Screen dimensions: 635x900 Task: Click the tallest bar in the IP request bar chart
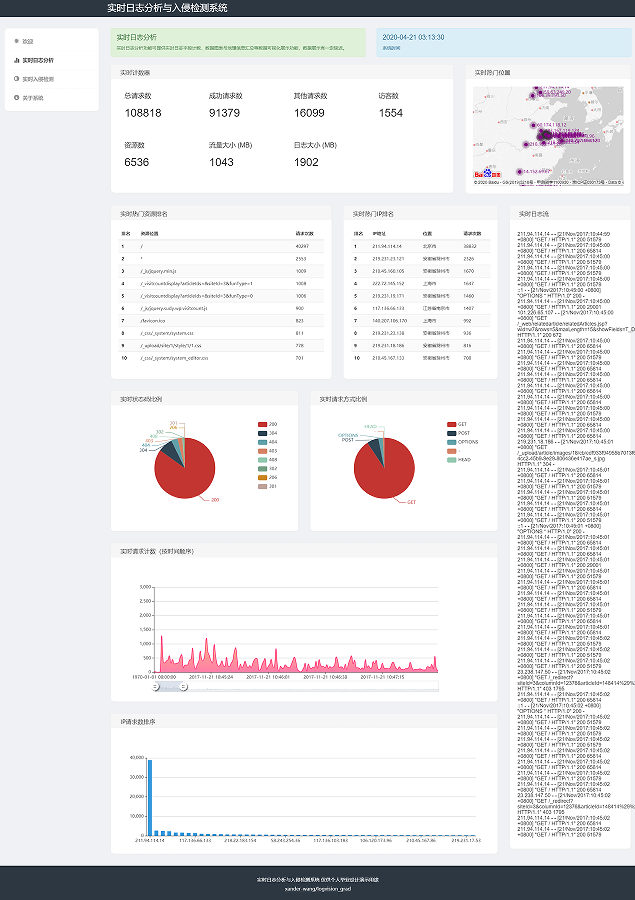(x=150, y=797)
